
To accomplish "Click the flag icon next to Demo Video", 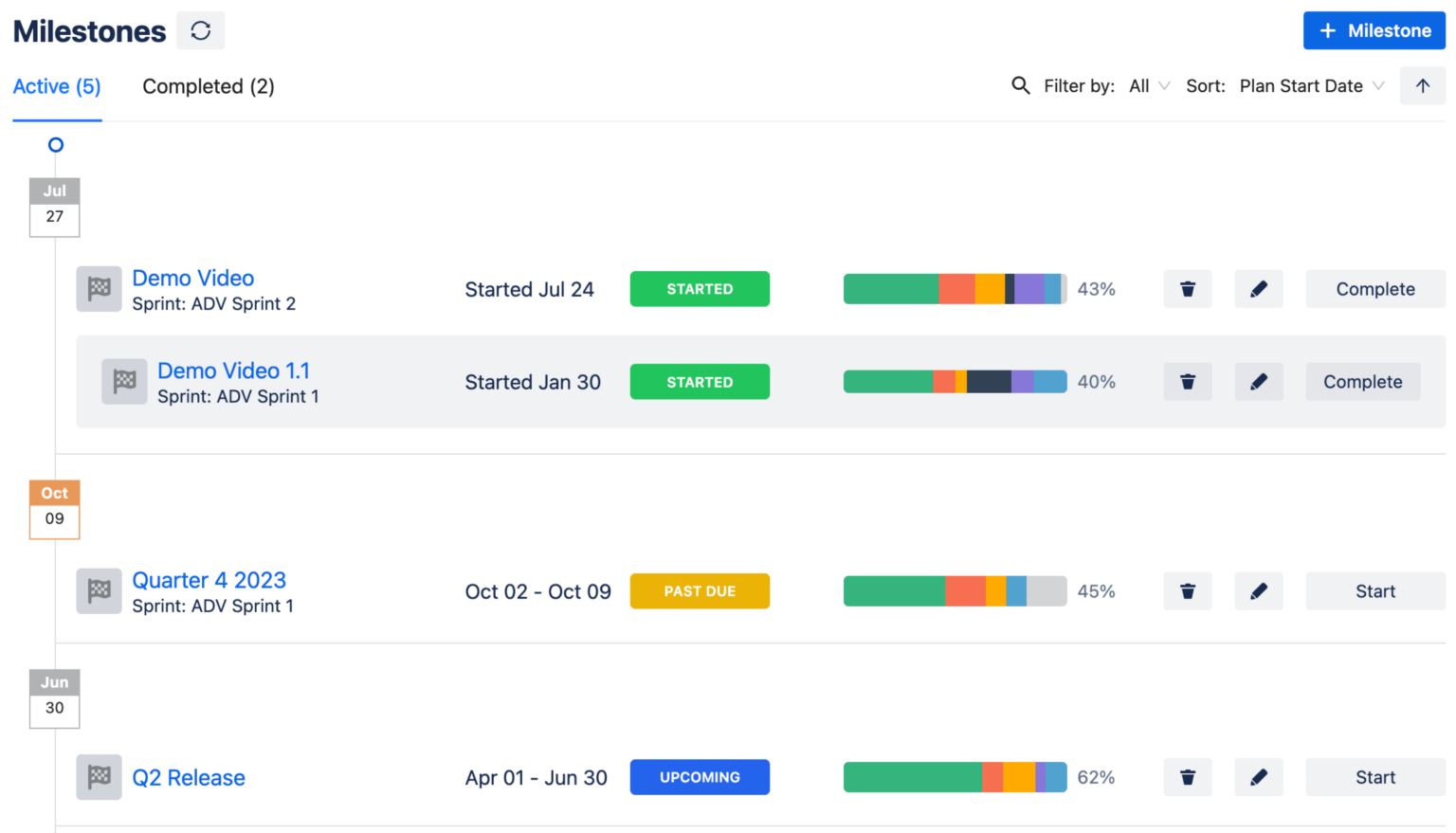I will click(99, 289).
